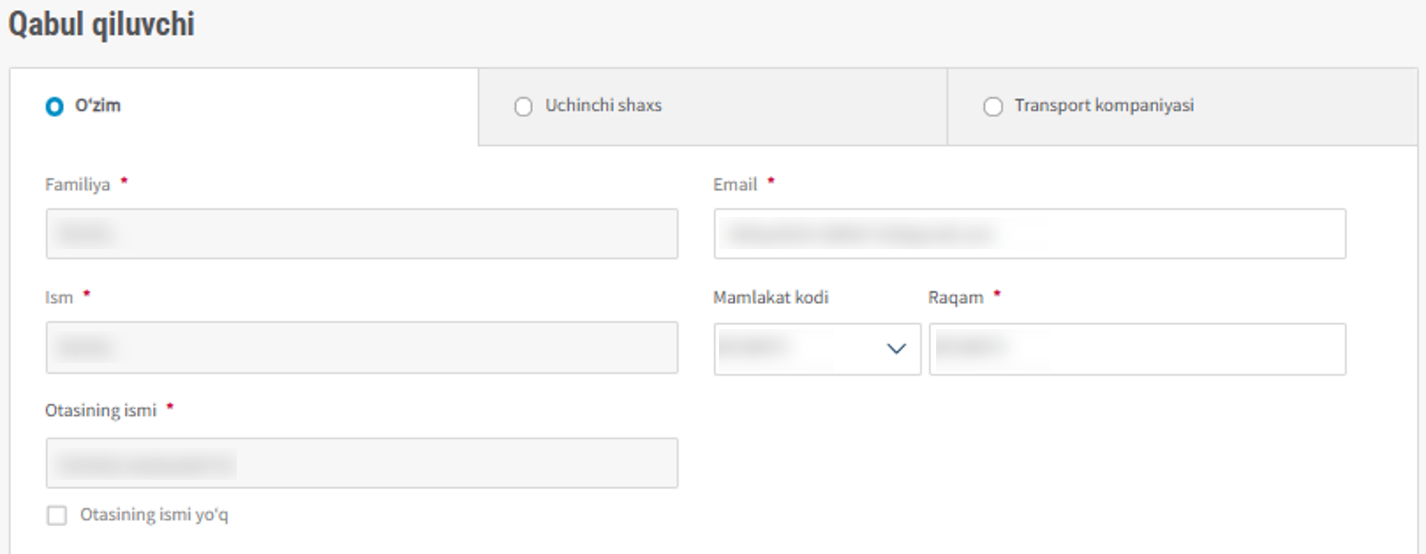Screen dimensions: 1426x554
Task: Focus the Familiya input field
Action: click(362, 234)
